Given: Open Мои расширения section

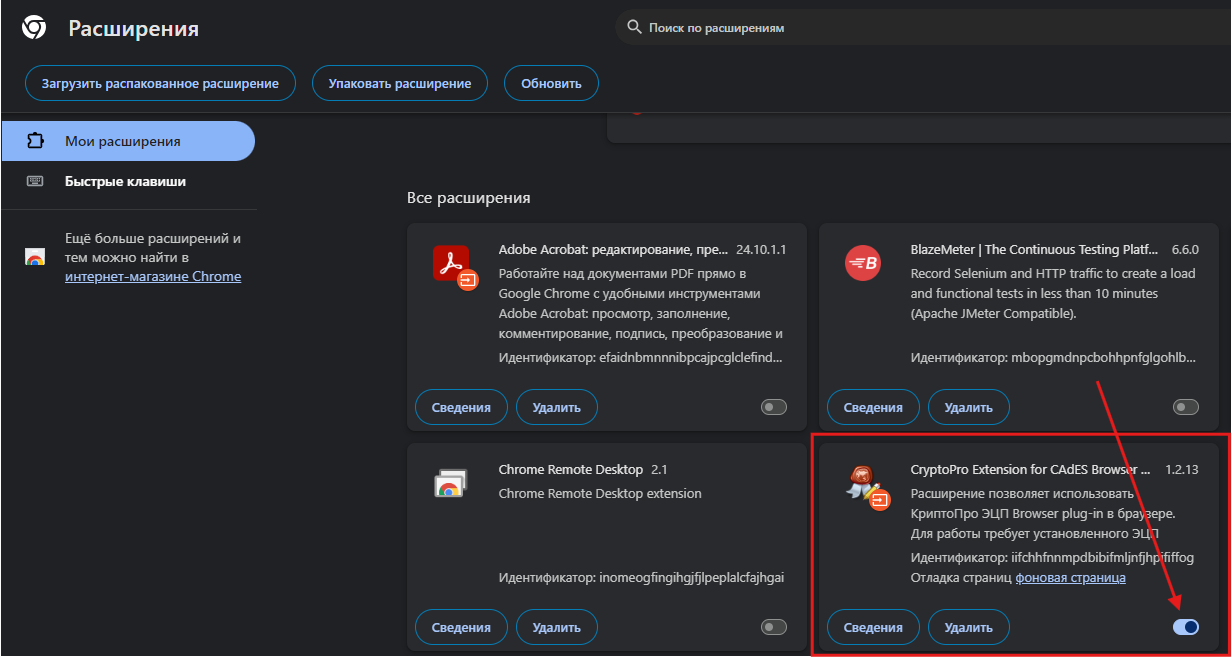Looking at the screenshot, I should click(128, 141).
